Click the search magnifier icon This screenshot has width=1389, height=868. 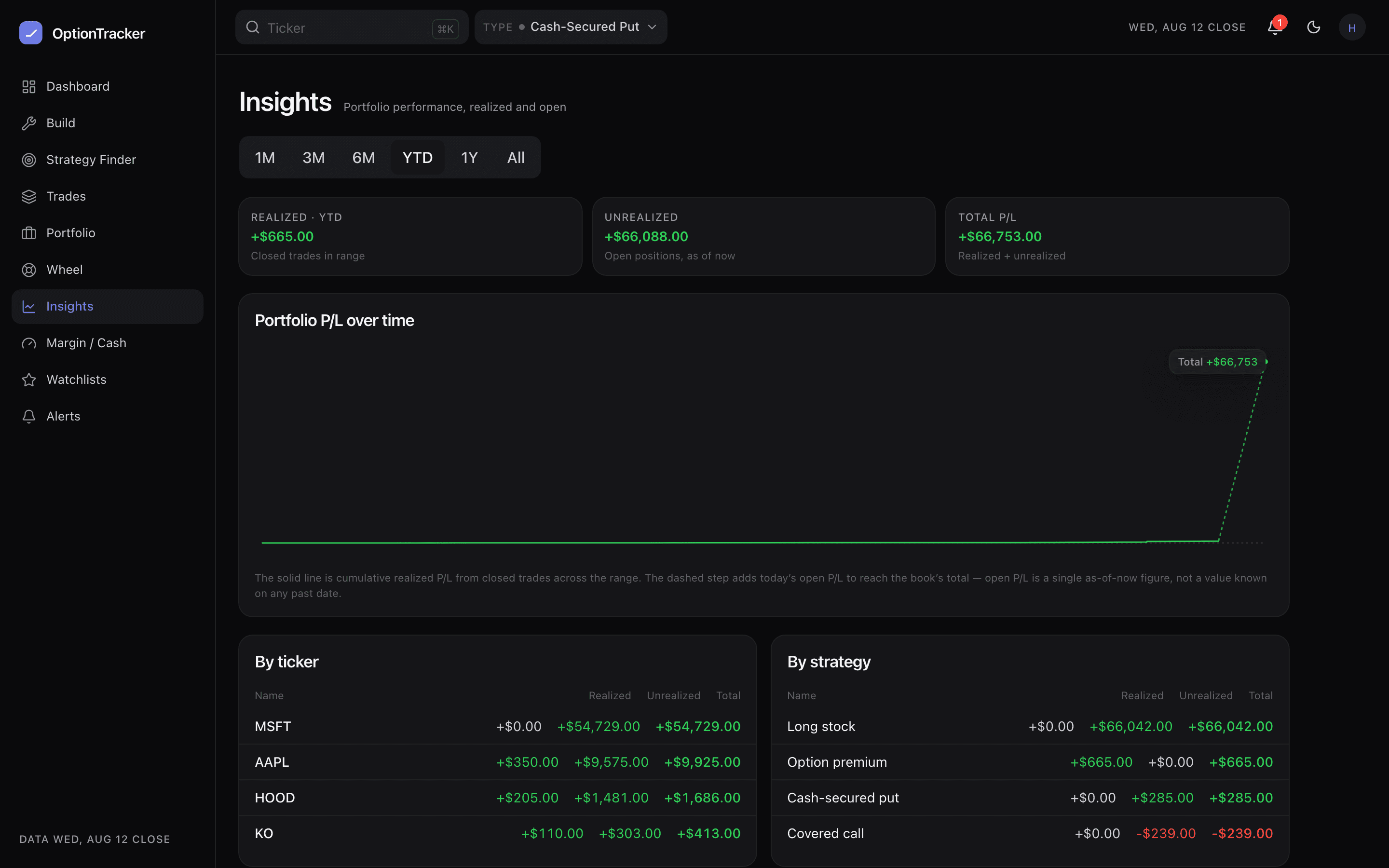point(253,27)
